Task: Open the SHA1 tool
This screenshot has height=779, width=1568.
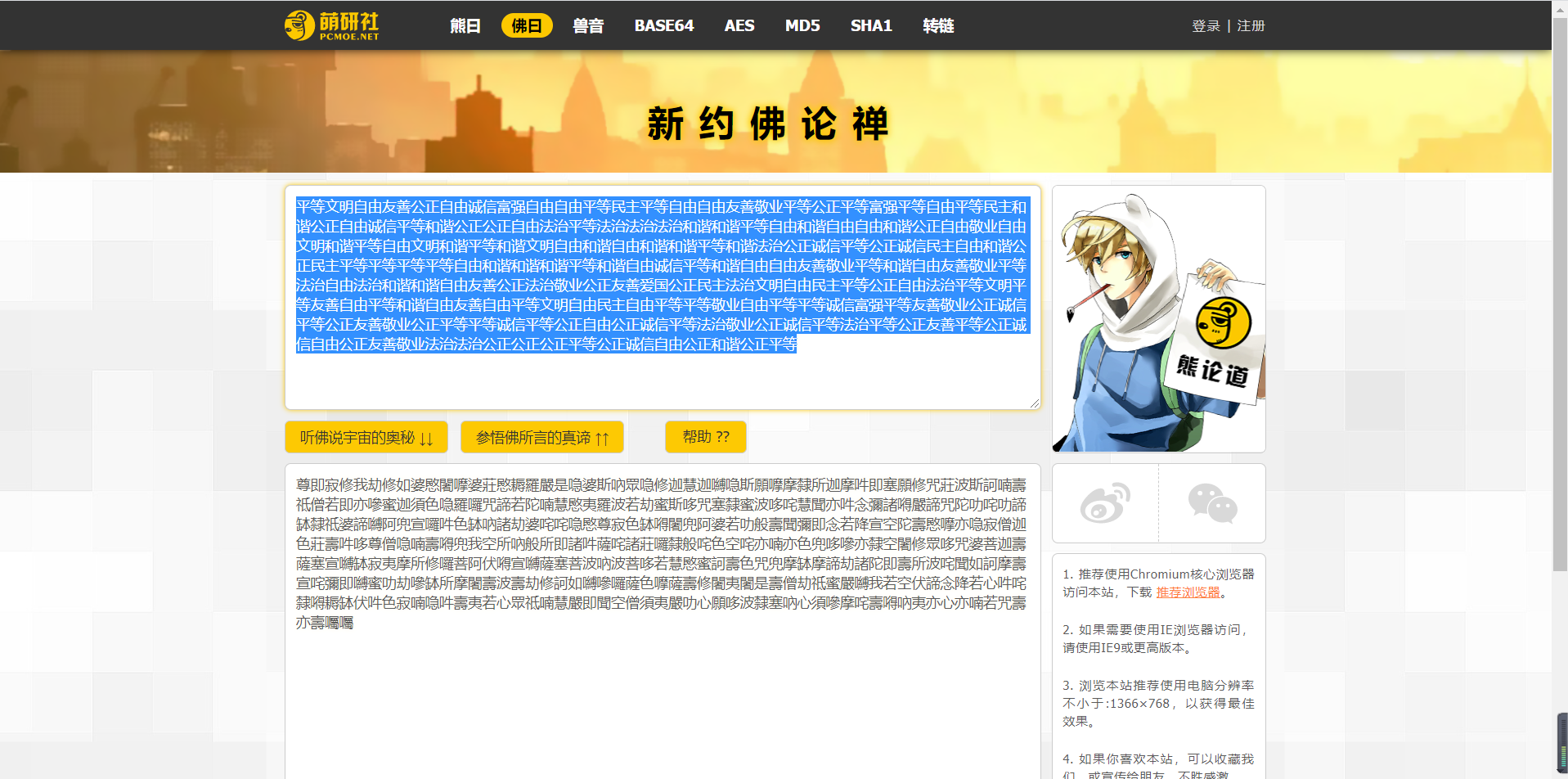Action: [x=870, y=25]
